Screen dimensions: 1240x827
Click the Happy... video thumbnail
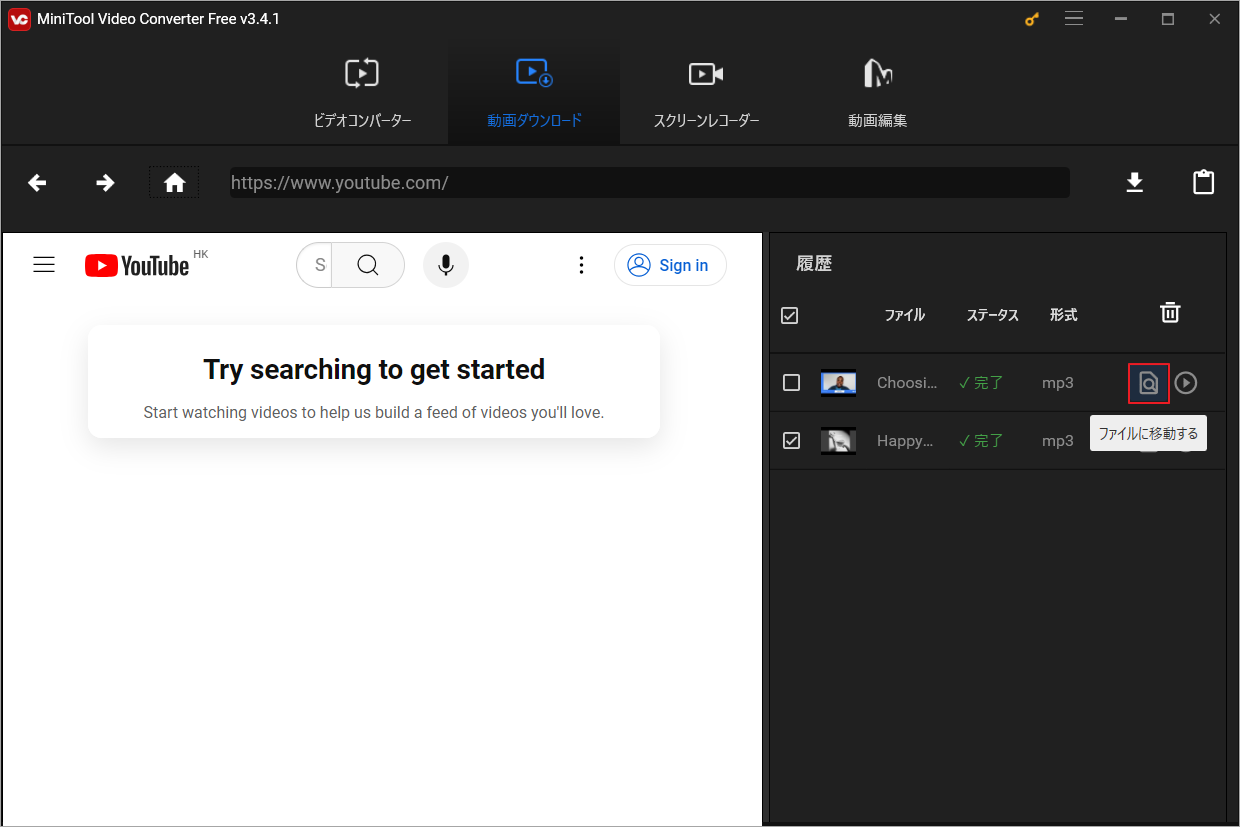coord(838,441)
